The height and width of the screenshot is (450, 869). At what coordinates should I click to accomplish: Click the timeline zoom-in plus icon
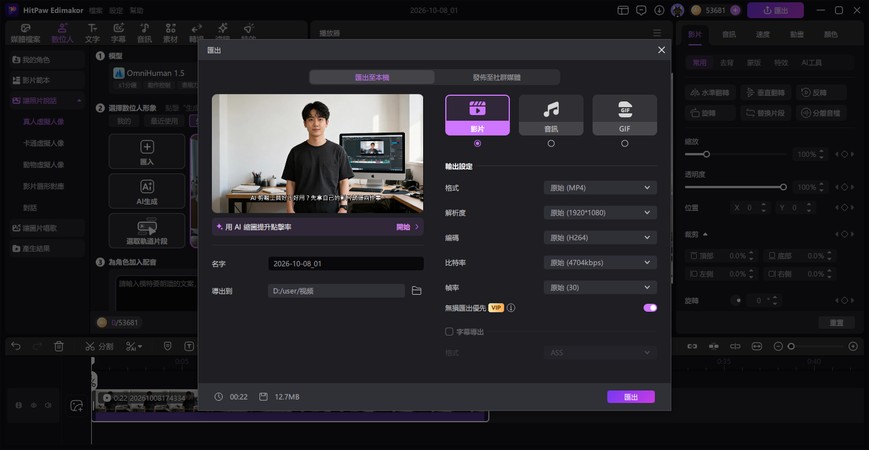point(853,346)
